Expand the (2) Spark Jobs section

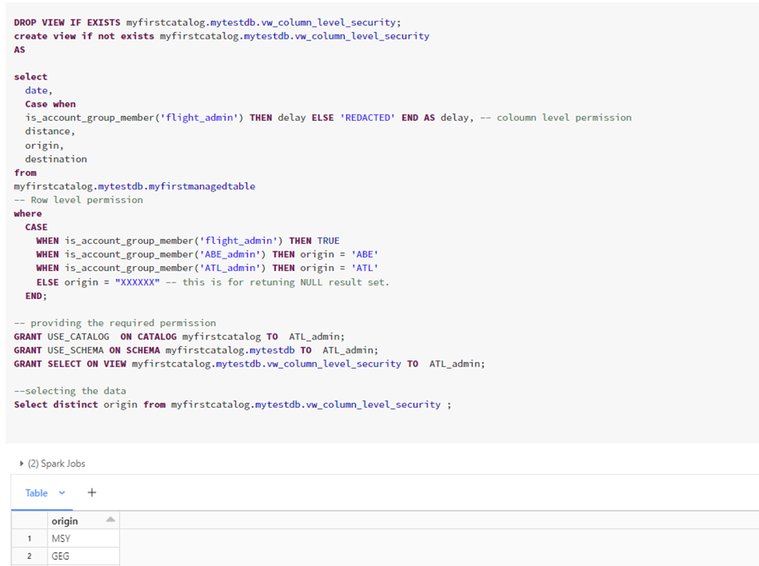point(52,463)
